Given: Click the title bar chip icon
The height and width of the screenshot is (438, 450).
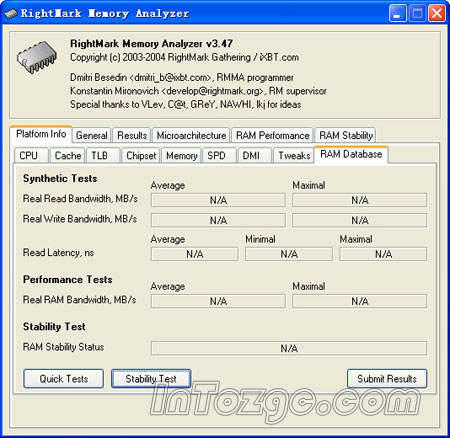Looking at the screenshot, I should (11, 14).
